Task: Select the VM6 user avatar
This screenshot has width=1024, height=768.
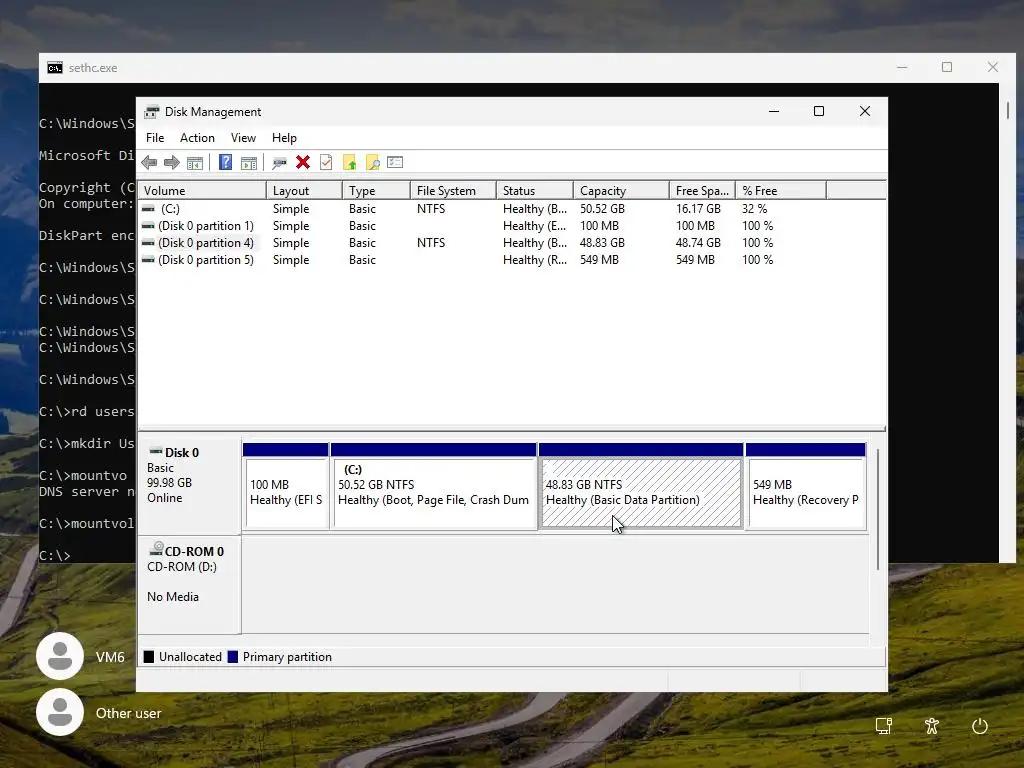Action: (x=60, y=656)
